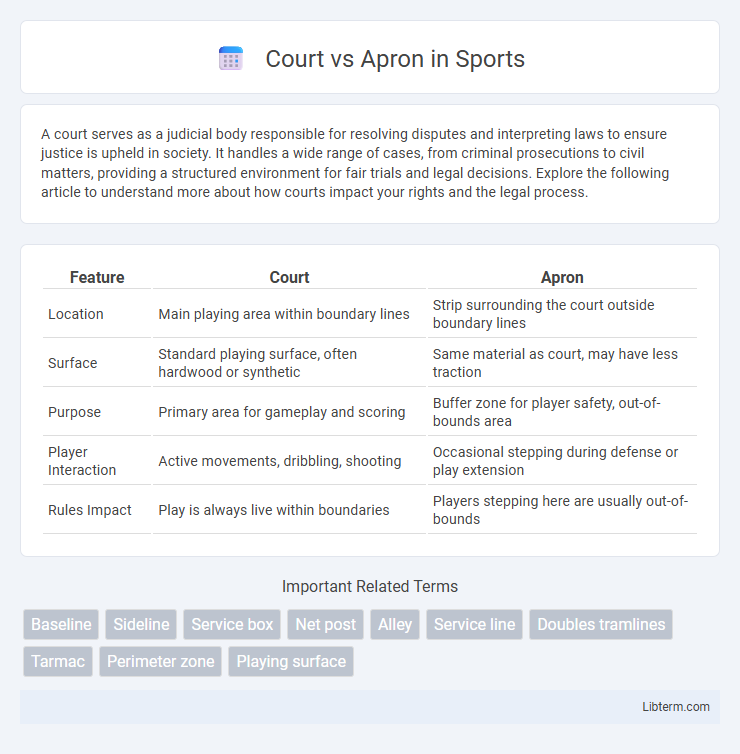Select the Perimeter zone tag

(161, 661)
